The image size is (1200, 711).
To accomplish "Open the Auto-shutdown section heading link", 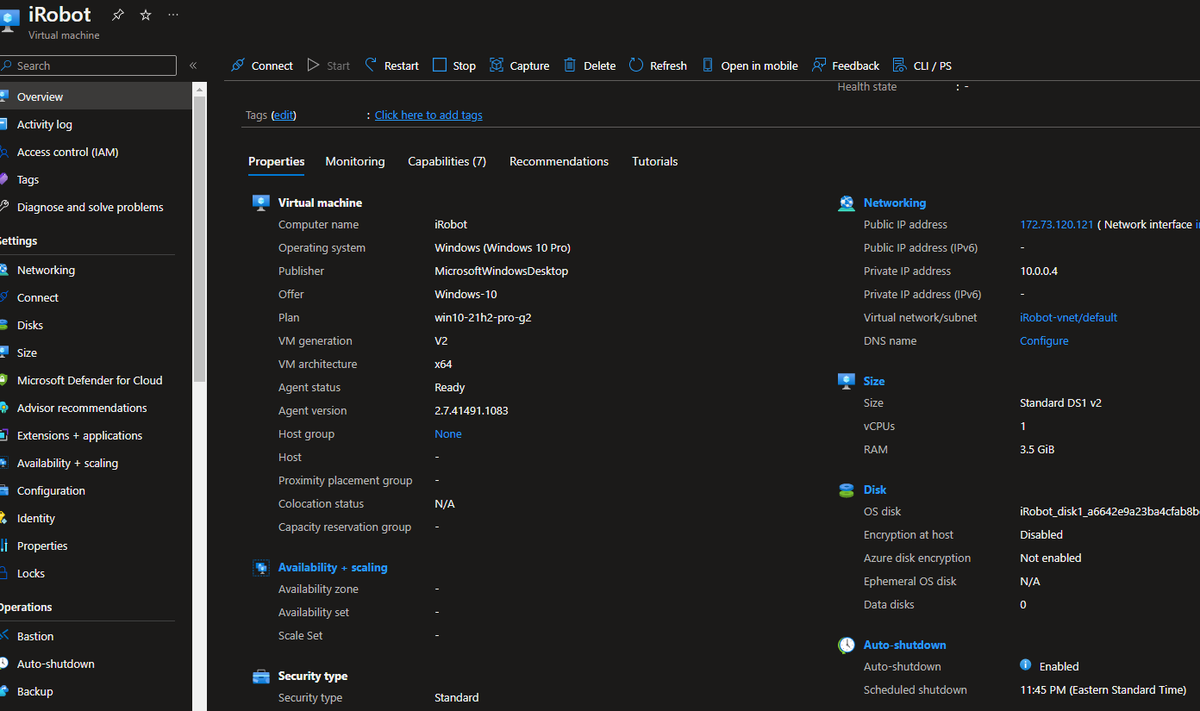I will pyautogui.click(x=905, y=645).
